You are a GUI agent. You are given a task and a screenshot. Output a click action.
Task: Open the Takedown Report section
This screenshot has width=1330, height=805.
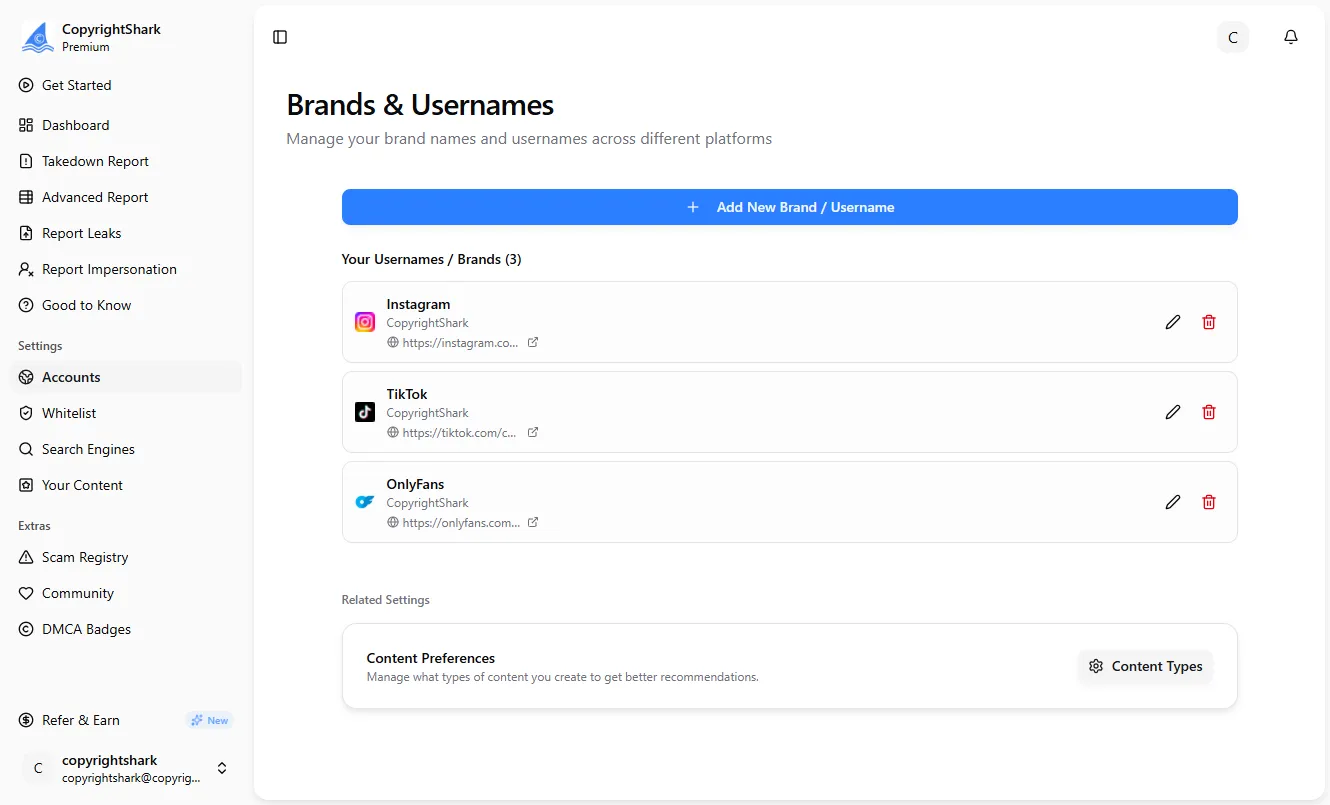pyautogui.click(x=95, y=161)
